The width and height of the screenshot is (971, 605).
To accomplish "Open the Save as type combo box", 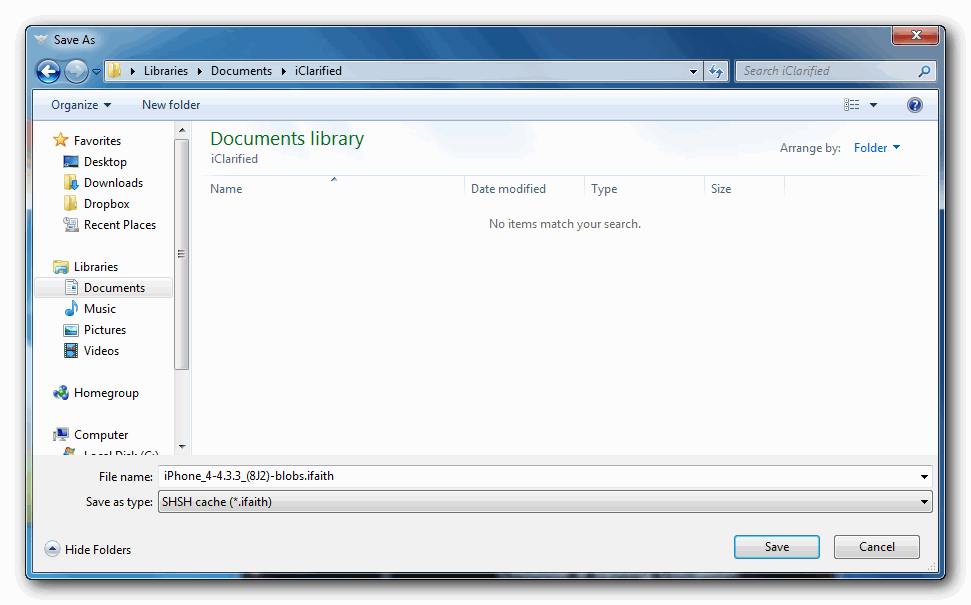I will point(545,502).
